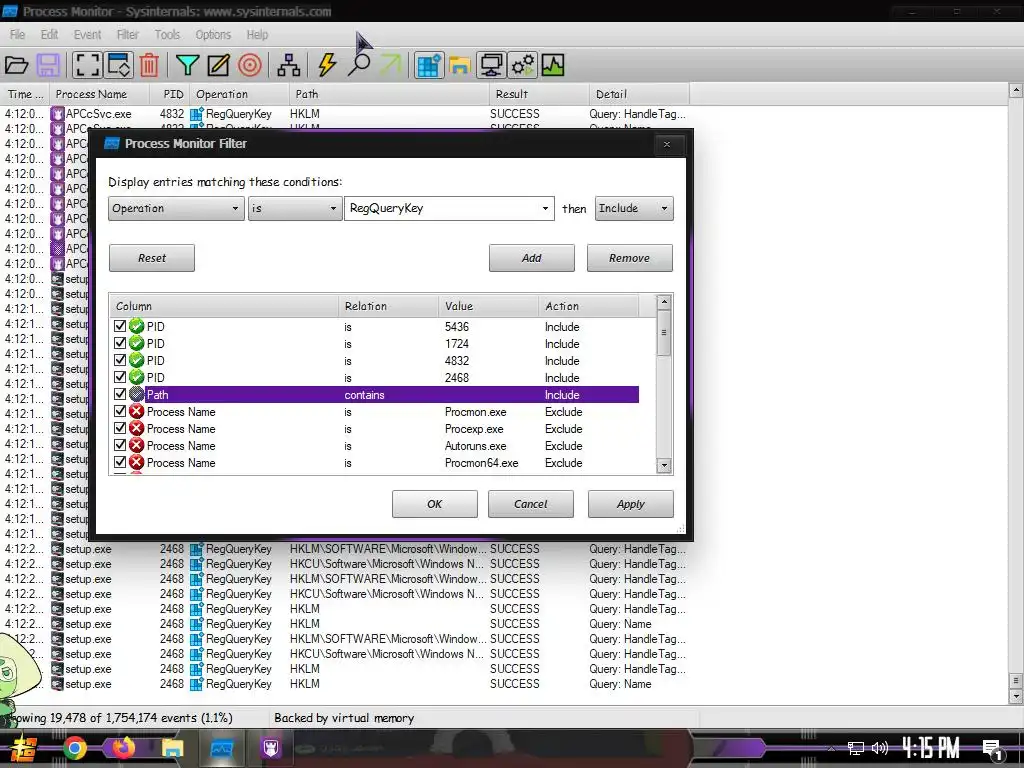Screen dimensions: 1024x768
Task: Toggle Show Registry Activity icon
Action: coord(428,65)
